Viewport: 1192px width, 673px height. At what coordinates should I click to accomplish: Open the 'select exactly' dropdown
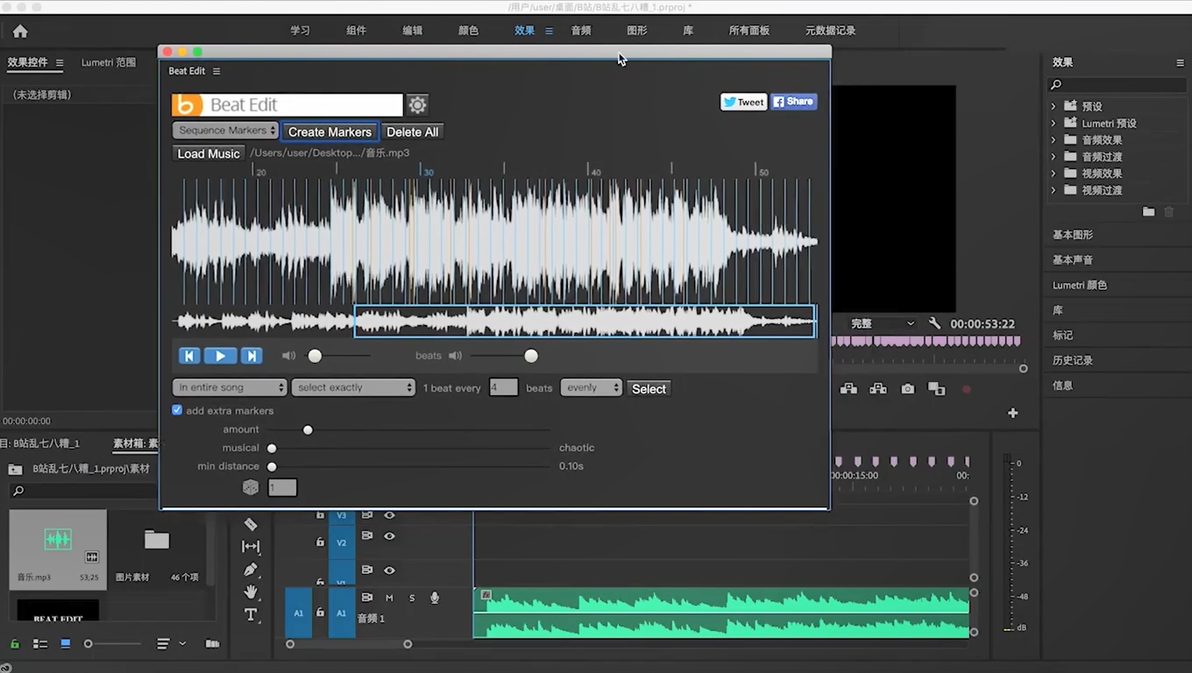tap(353, 387)
